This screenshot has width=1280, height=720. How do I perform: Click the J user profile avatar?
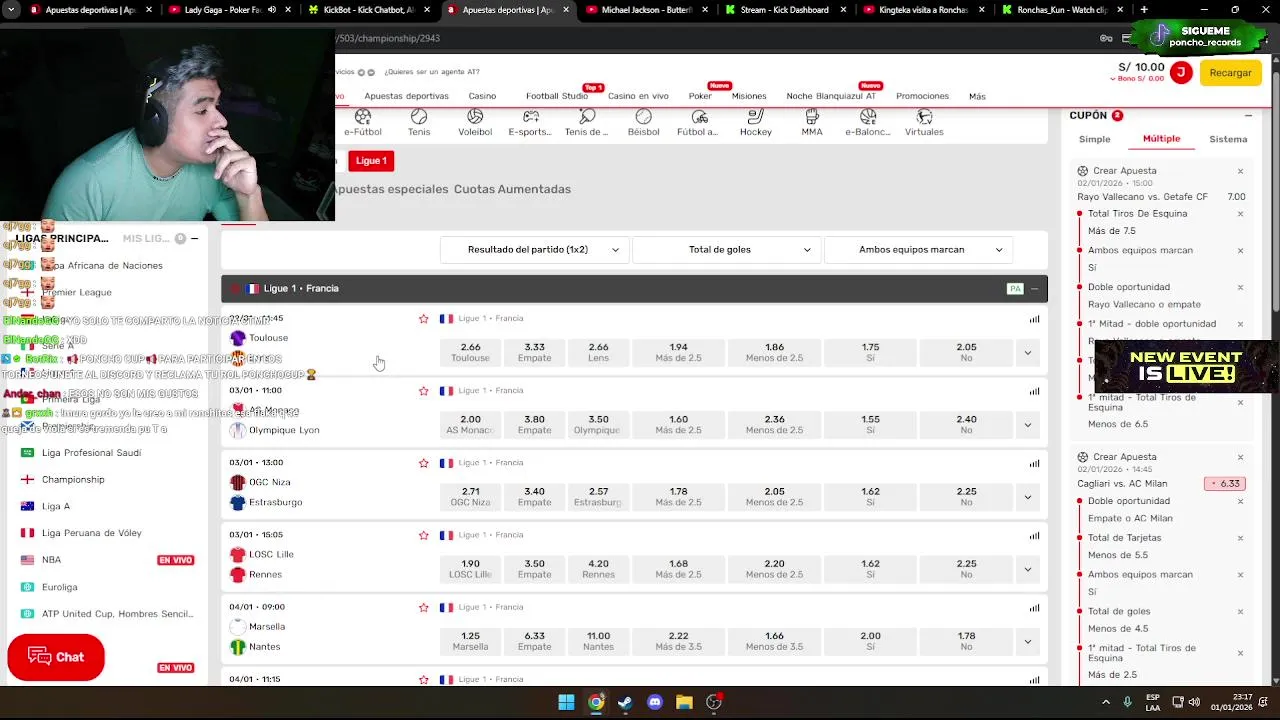[1181, 72]
